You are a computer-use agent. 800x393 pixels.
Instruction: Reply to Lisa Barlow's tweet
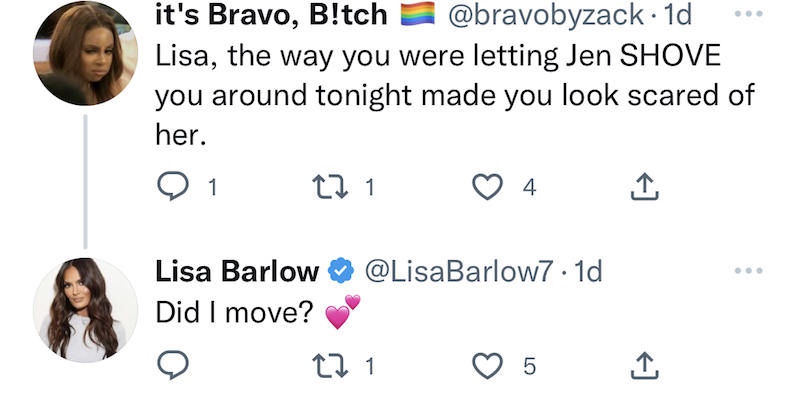pos(172,365)
